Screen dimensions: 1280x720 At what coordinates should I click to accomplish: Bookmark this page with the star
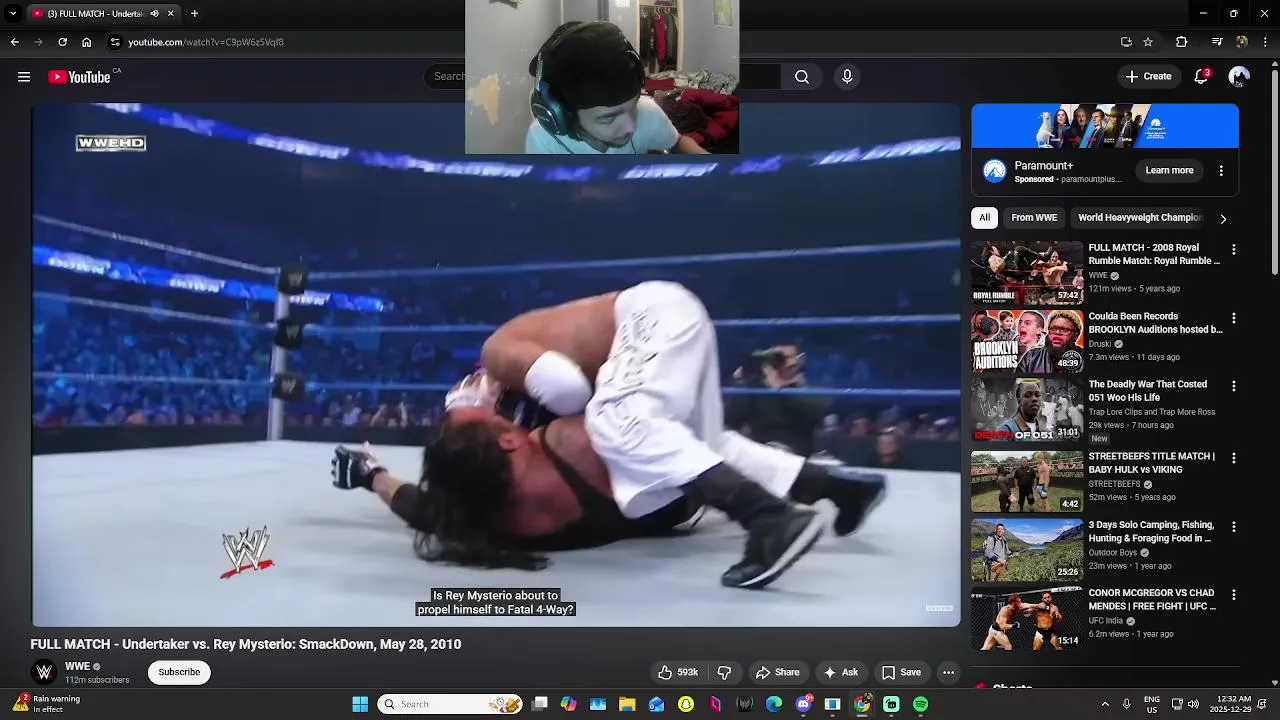pos(1148,42)
